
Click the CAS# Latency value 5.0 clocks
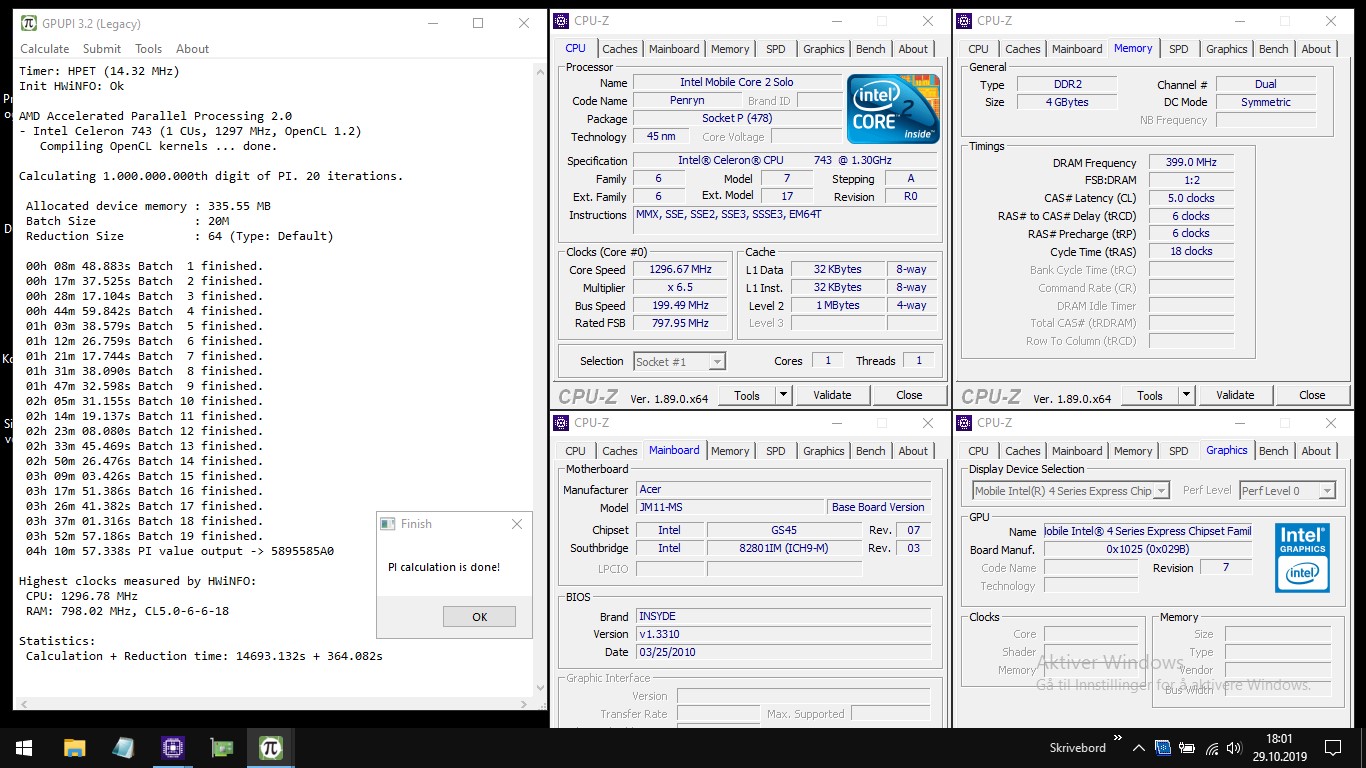coord(1191,198)
